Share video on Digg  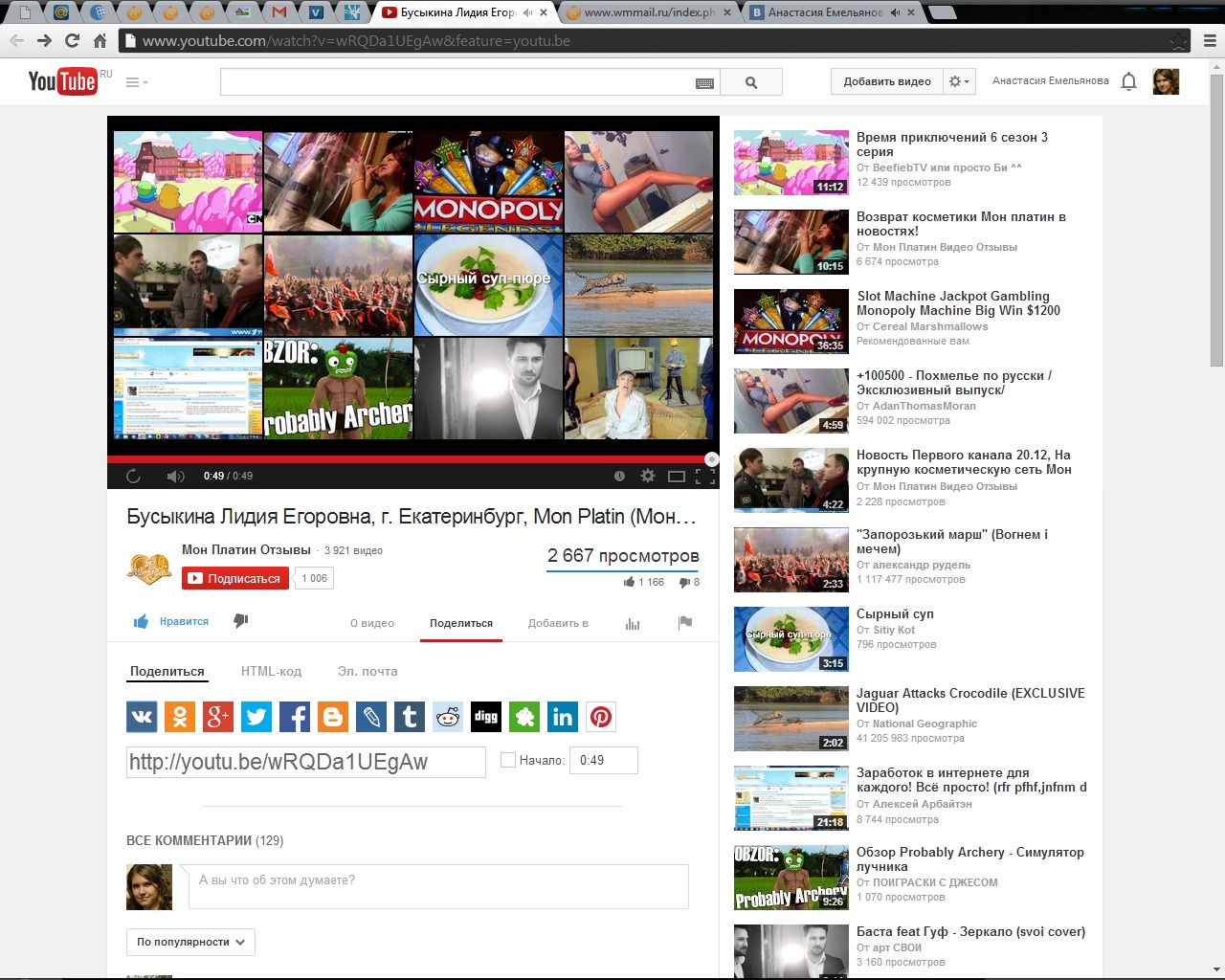pos(486,716)
